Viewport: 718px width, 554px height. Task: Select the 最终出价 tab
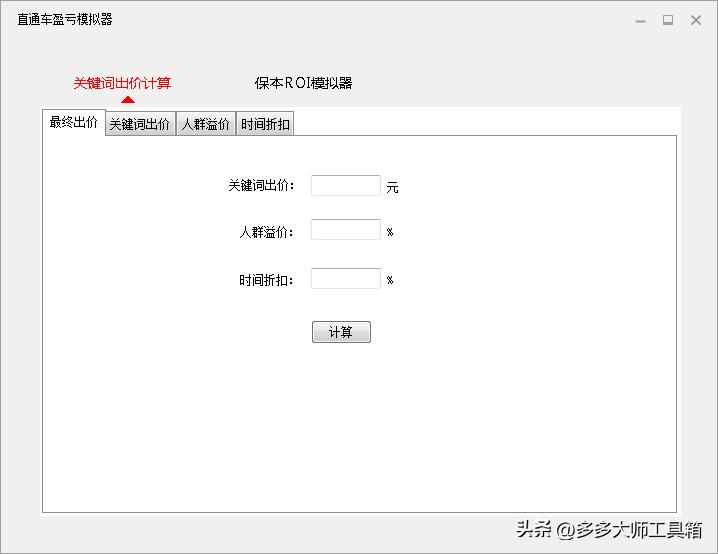click(74, 122)
